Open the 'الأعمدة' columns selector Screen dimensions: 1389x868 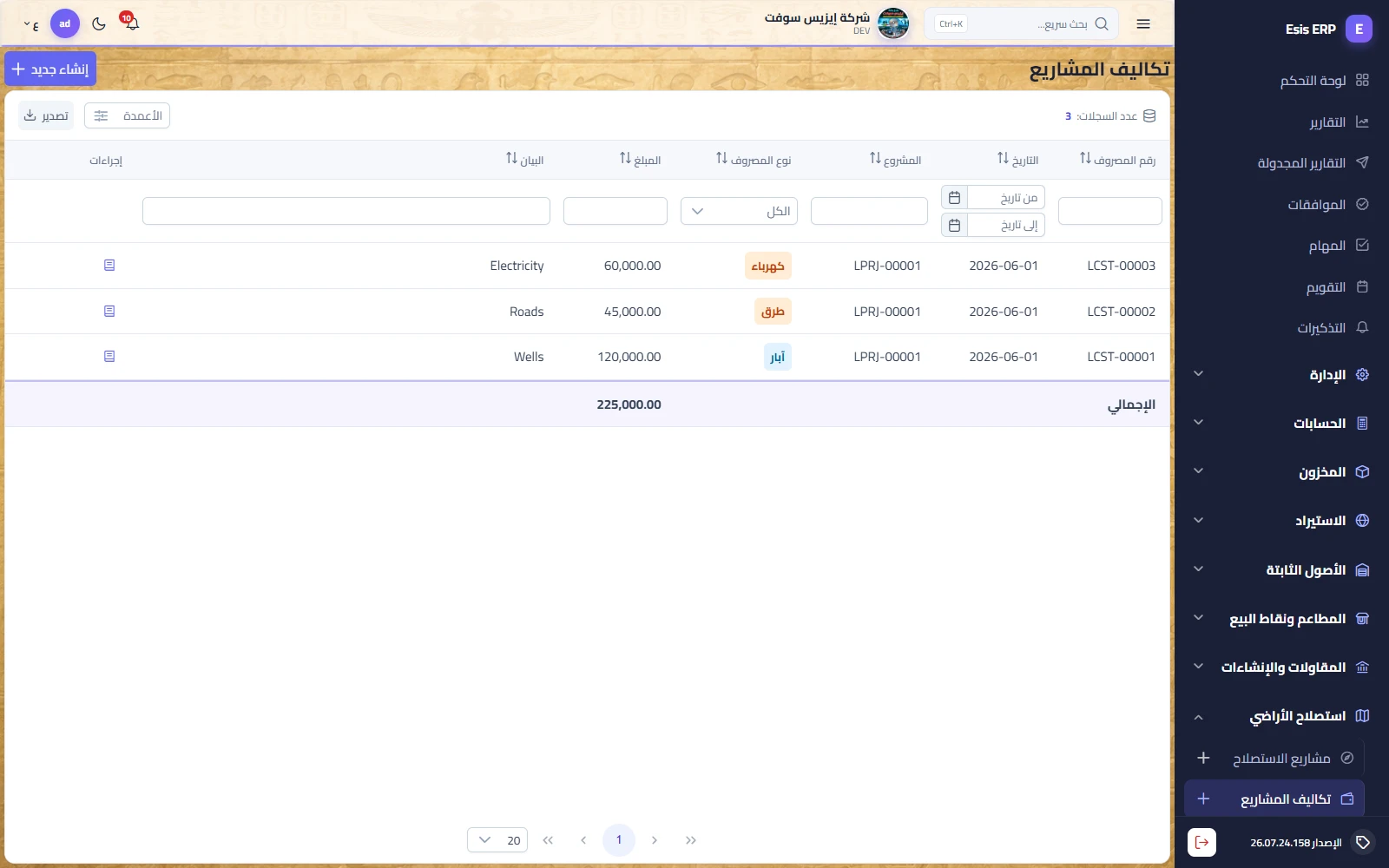tap(127, 115)
